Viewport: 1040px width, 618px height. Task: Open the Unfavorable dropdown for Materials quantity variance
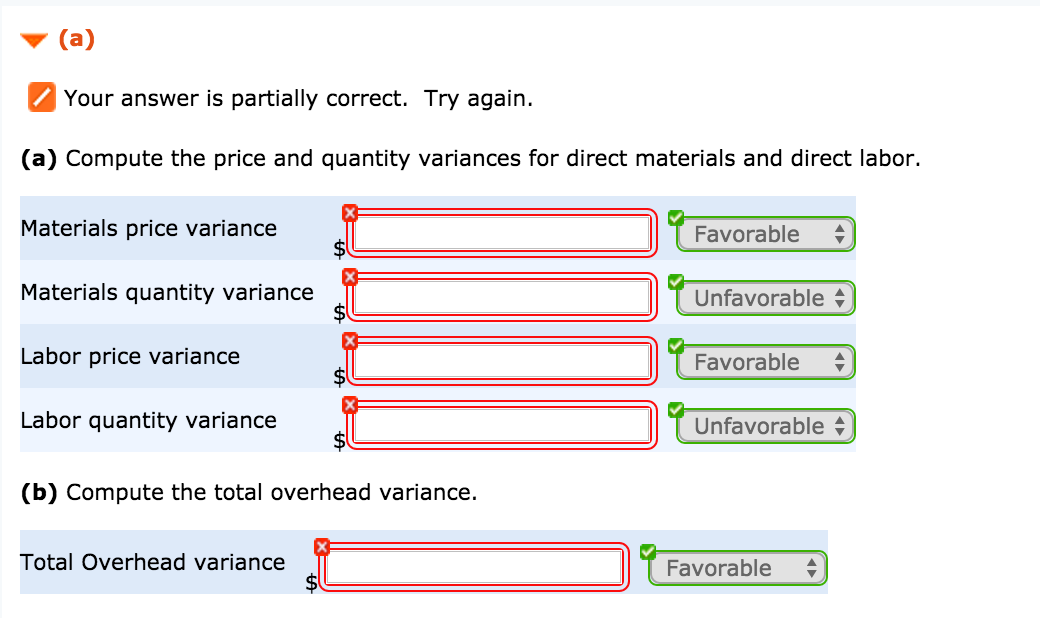tap(765, 298)
